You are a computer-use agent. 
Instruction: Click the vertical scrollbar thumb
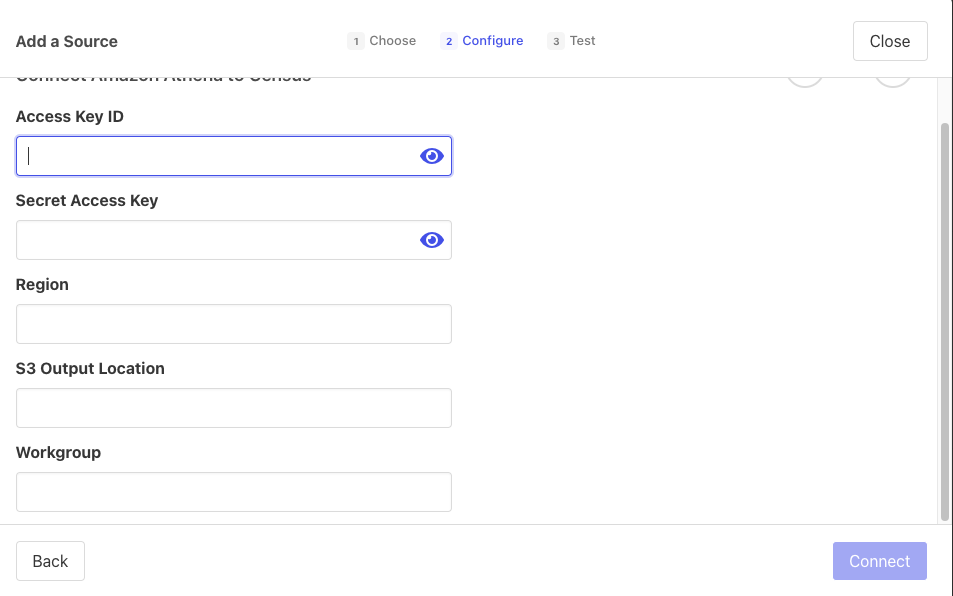(945, 320)
